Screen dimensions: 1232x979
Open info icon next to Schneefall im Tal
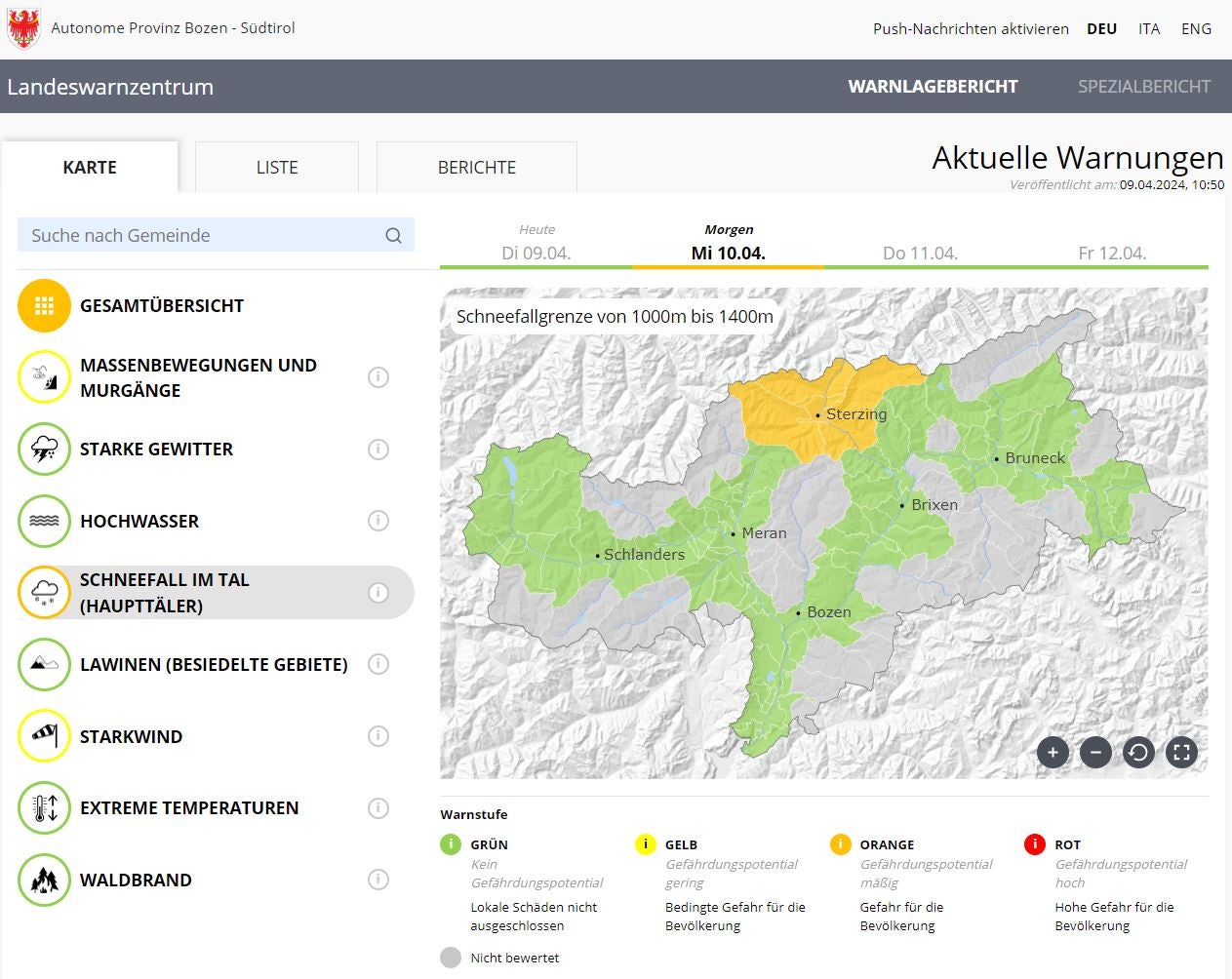point(378,593)
